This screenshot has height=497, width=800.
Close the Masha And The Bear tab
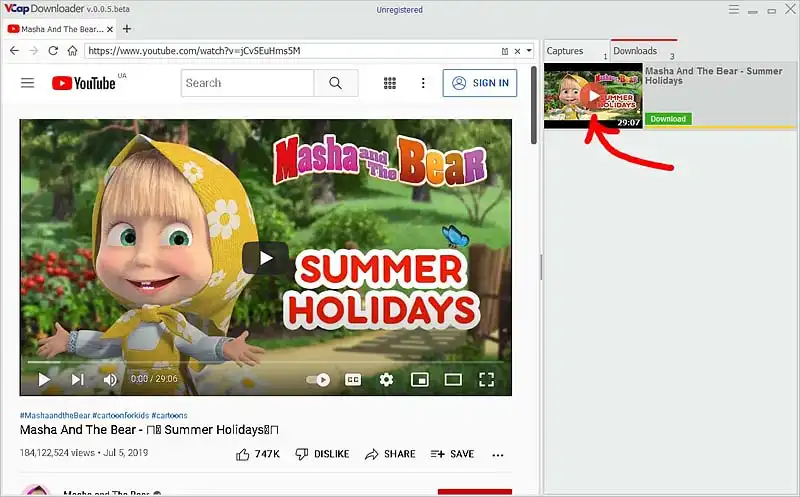pyautogui.click(x=110, y=30)
